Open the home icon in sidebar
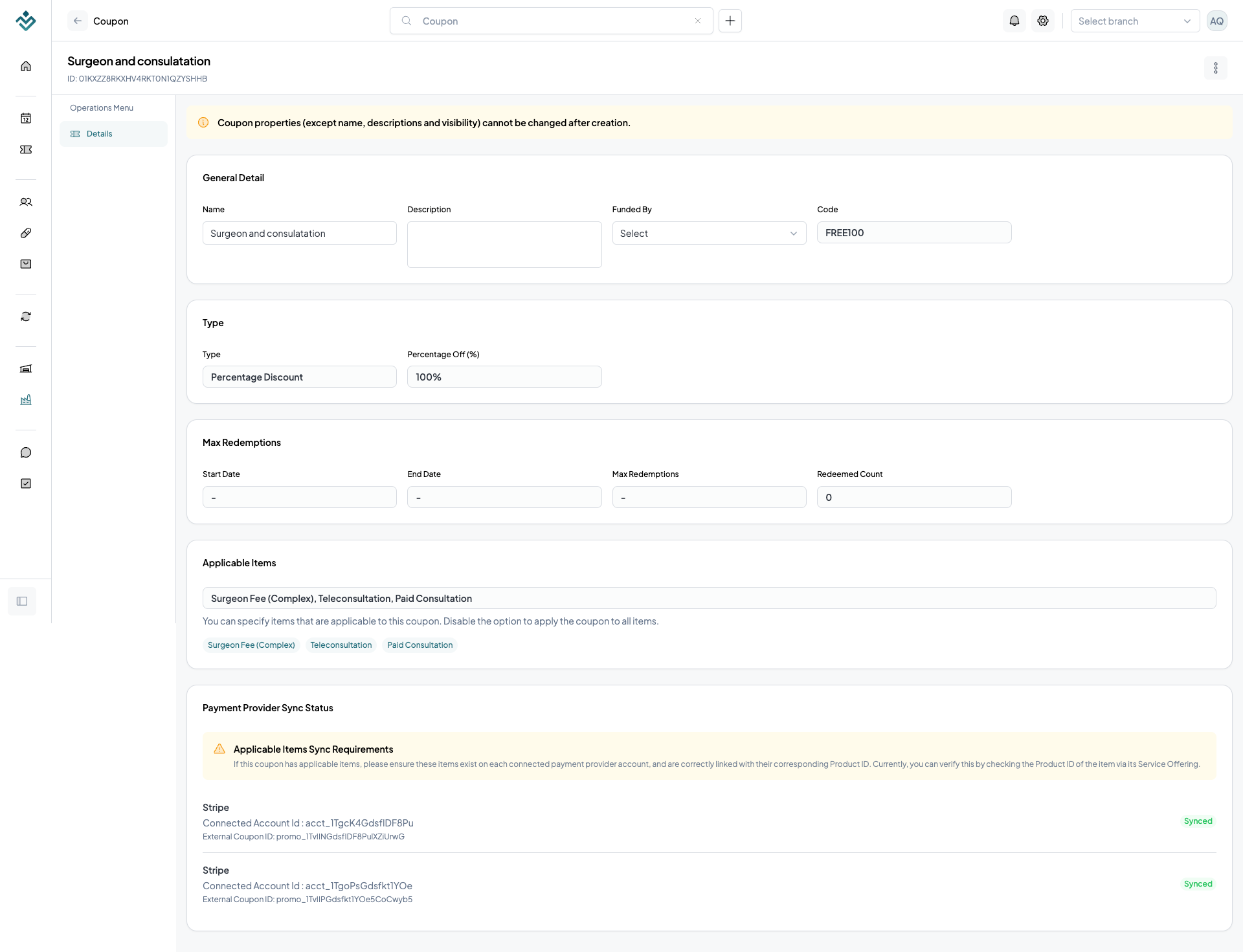Viewport: 1243px width, 952px height. pos(26,66)
